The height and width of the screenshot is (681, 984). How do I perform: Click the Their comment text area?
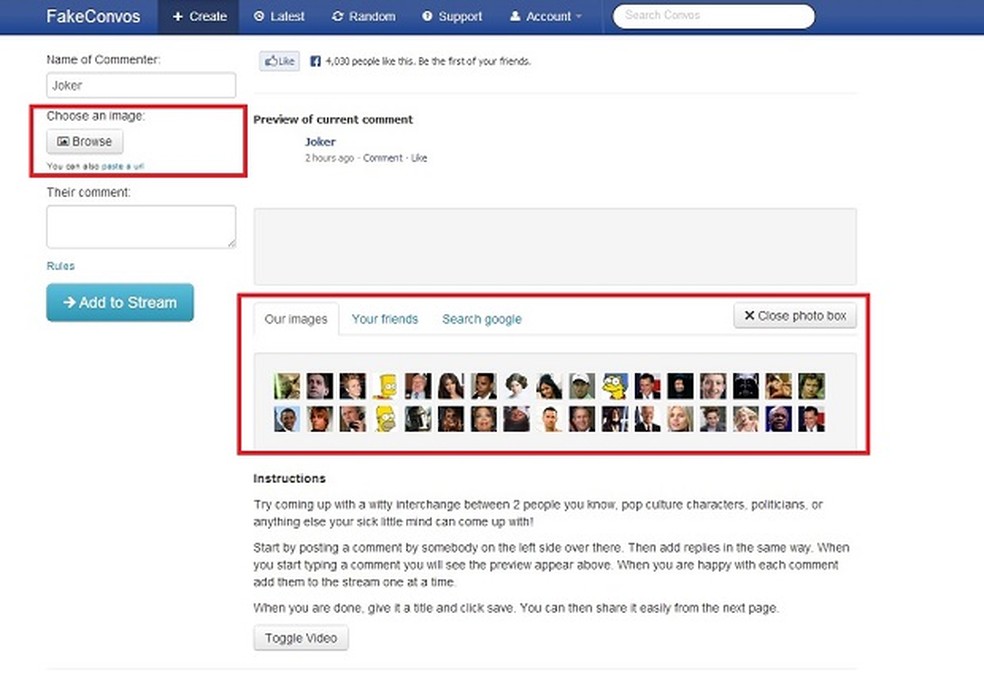click(141, 227)
